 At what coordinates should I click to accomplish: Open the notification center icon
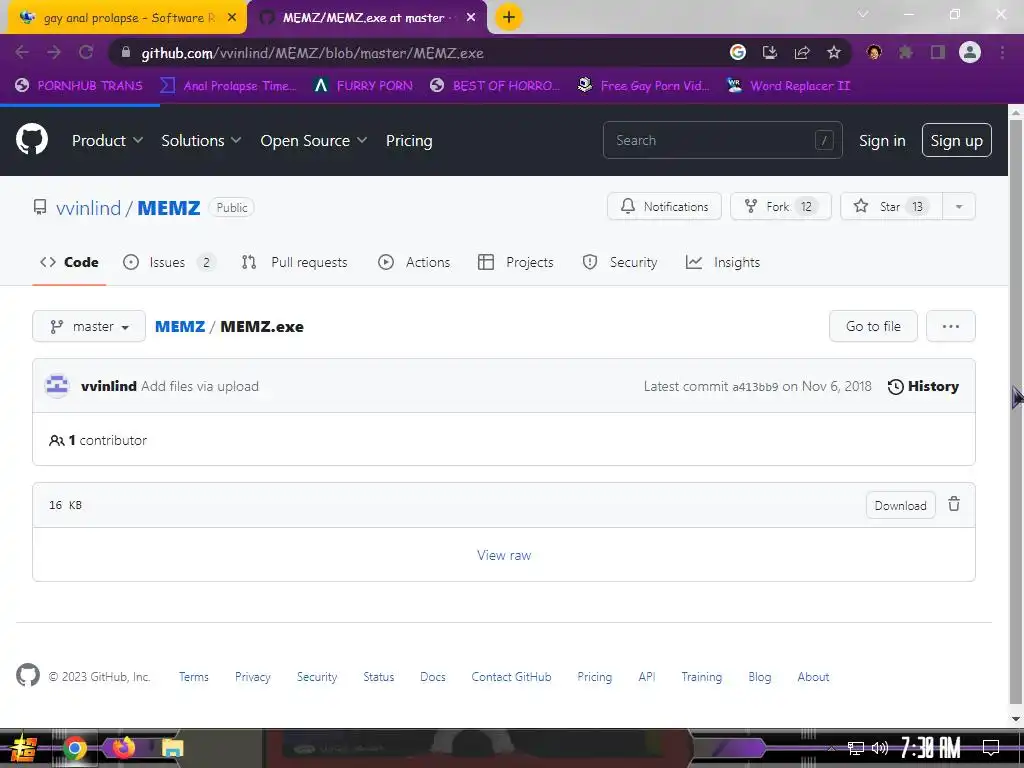[x=991, y=747]
